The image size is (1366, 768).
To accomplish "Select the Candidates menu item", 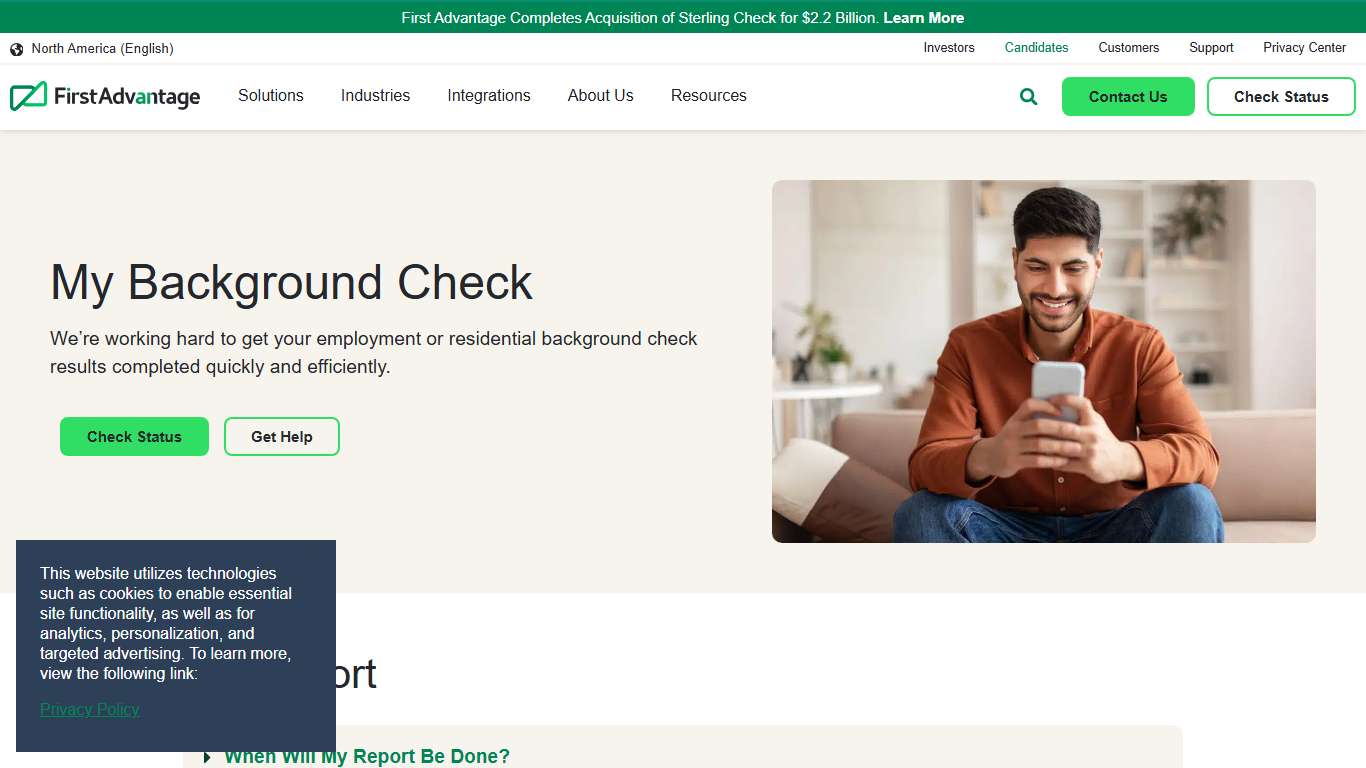I will coord(1036,47).
